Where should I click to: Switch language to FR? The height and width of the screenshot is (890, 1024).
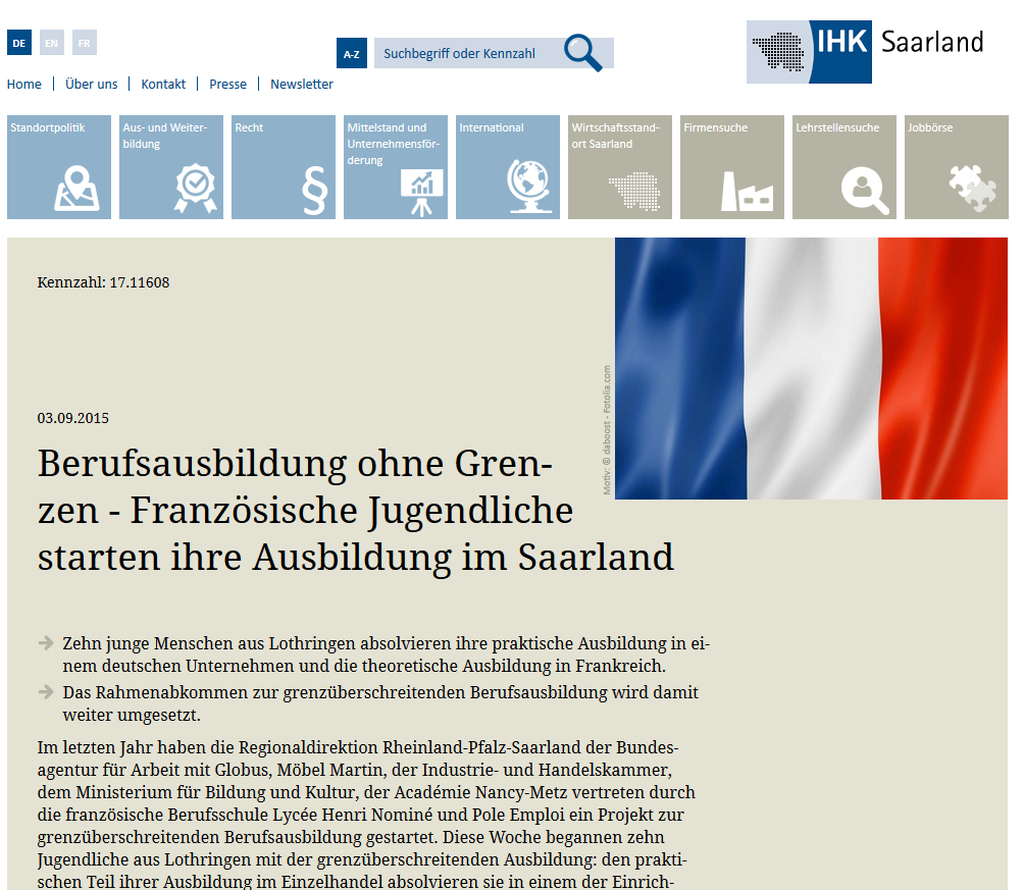tap(84, 43)
